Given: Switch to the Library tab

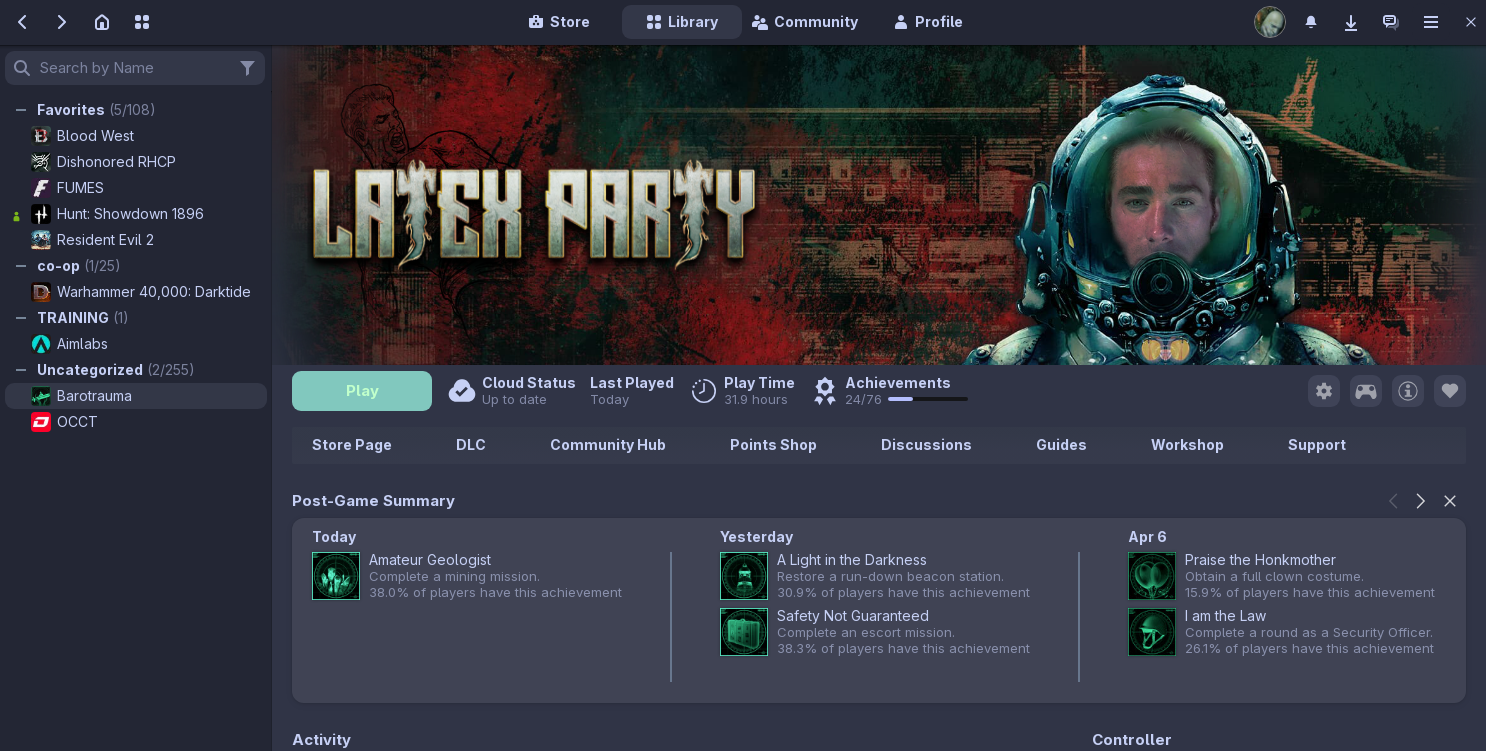Looking at the screenshot, I should [x=682, y=22].
